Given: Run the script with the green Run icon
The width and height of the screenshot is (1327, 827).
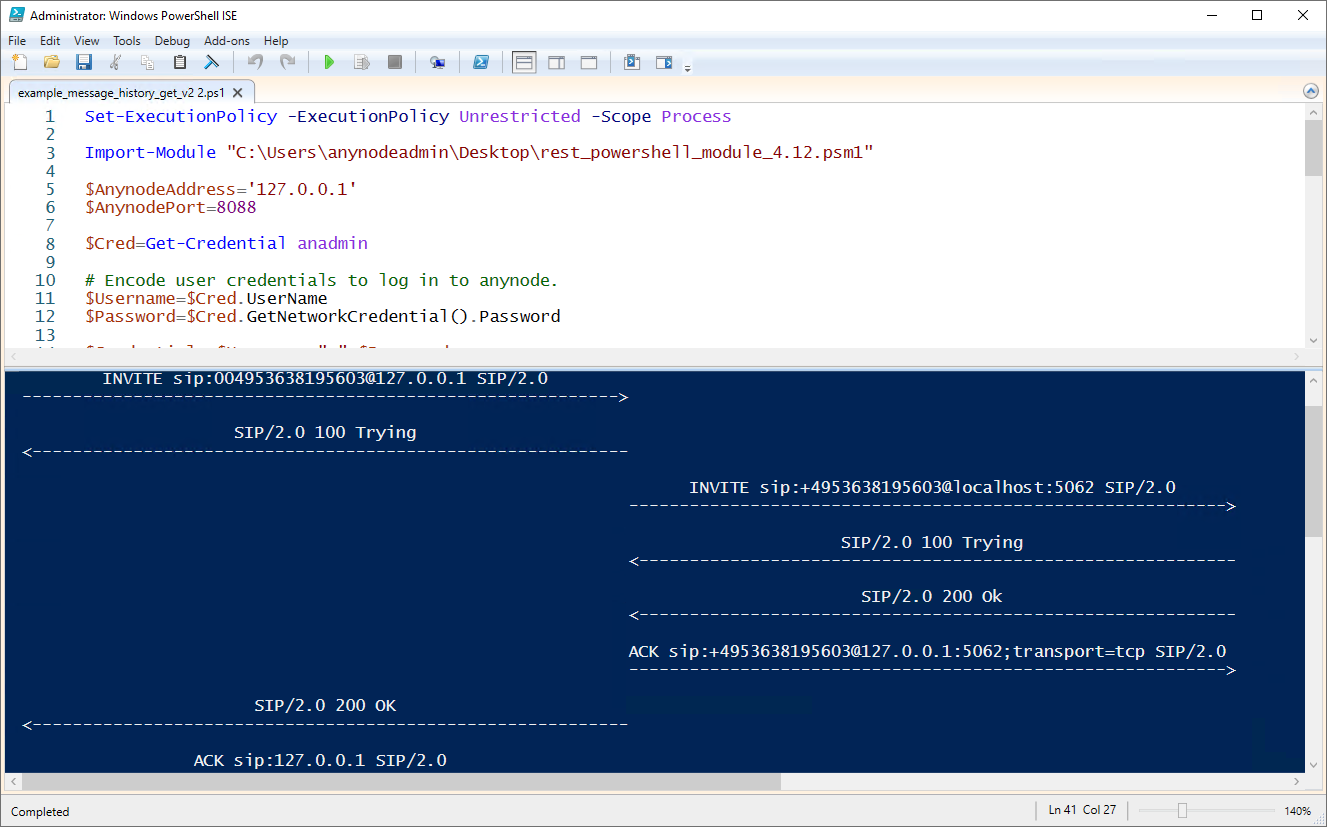Looking at the screenshot, I should [329, 61].
